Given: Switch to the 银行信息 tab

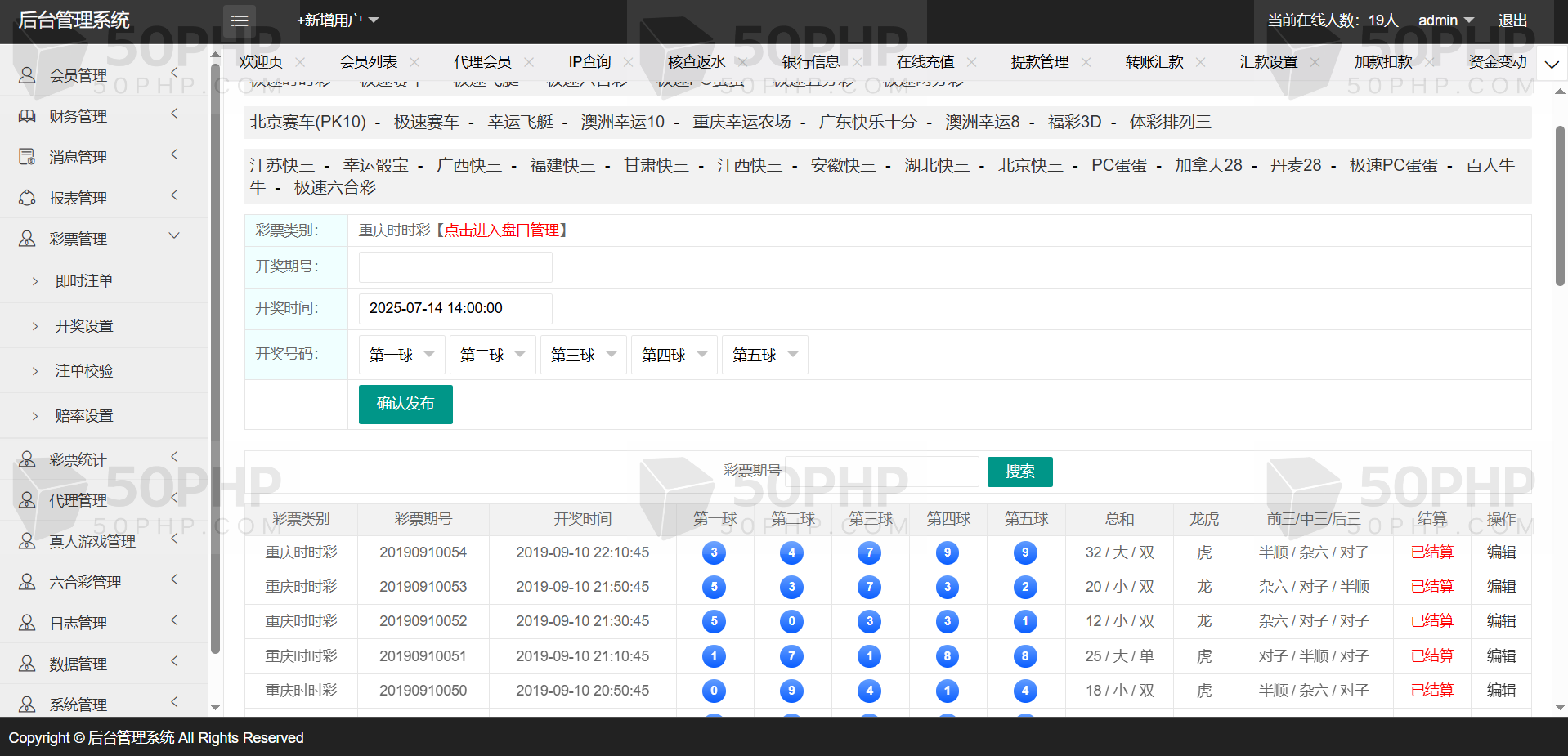Looking at the screenshot, I should coord(810,62).
